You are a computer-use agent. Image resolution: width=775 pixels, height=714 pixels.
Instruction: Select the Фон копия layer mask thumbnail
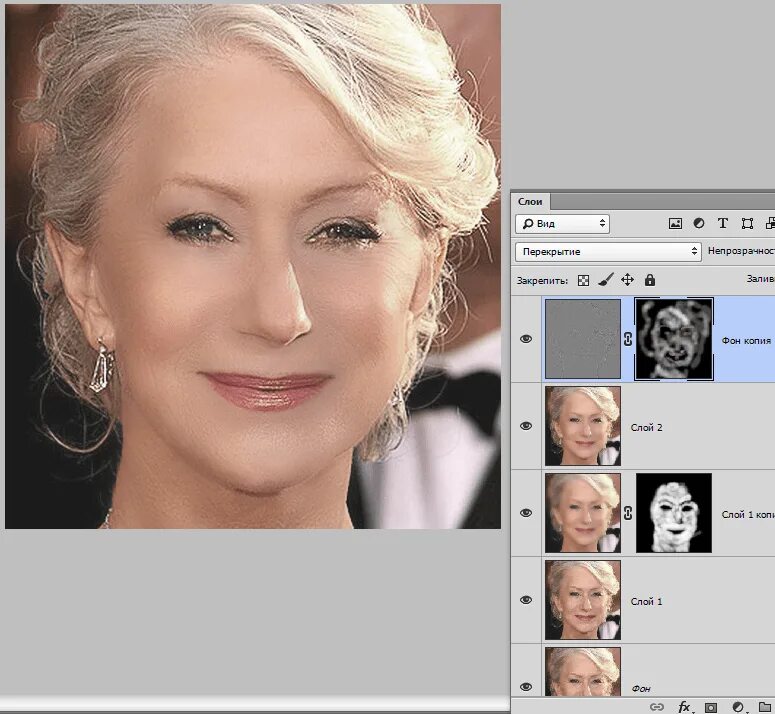pos(674,339)
